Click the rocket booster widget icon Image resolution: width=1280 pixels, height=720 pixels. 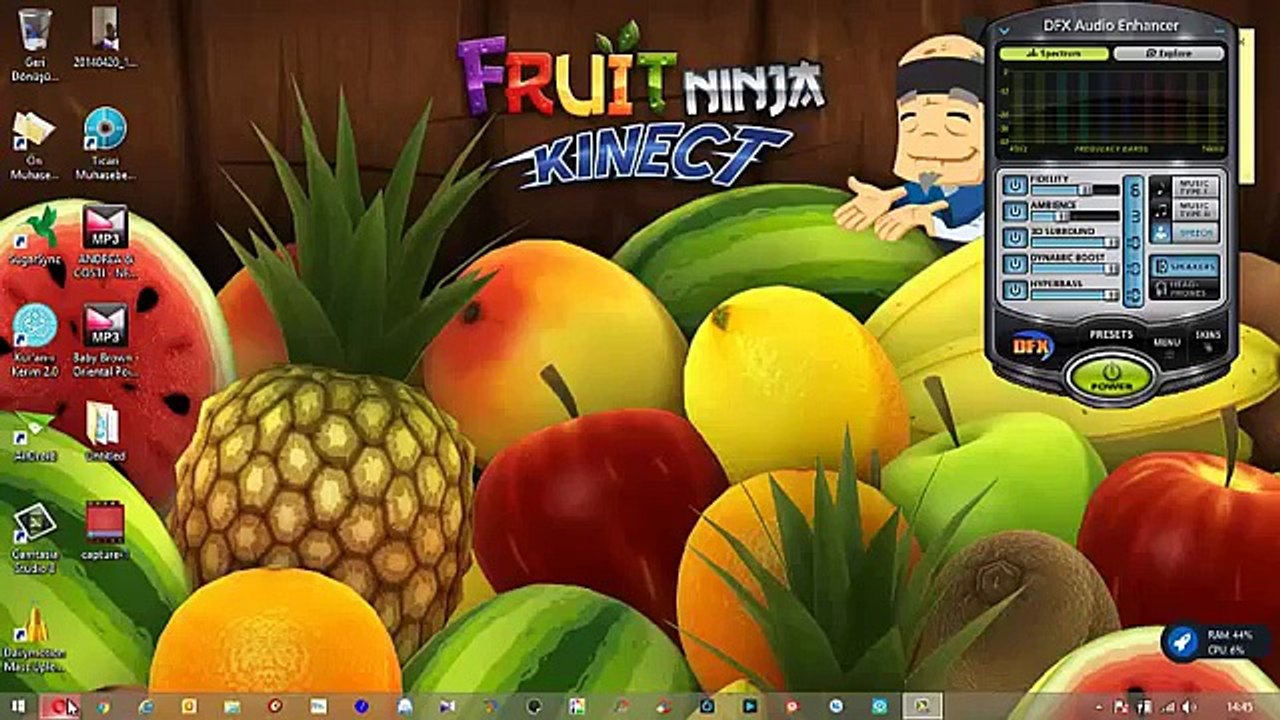coord(1182,642)
